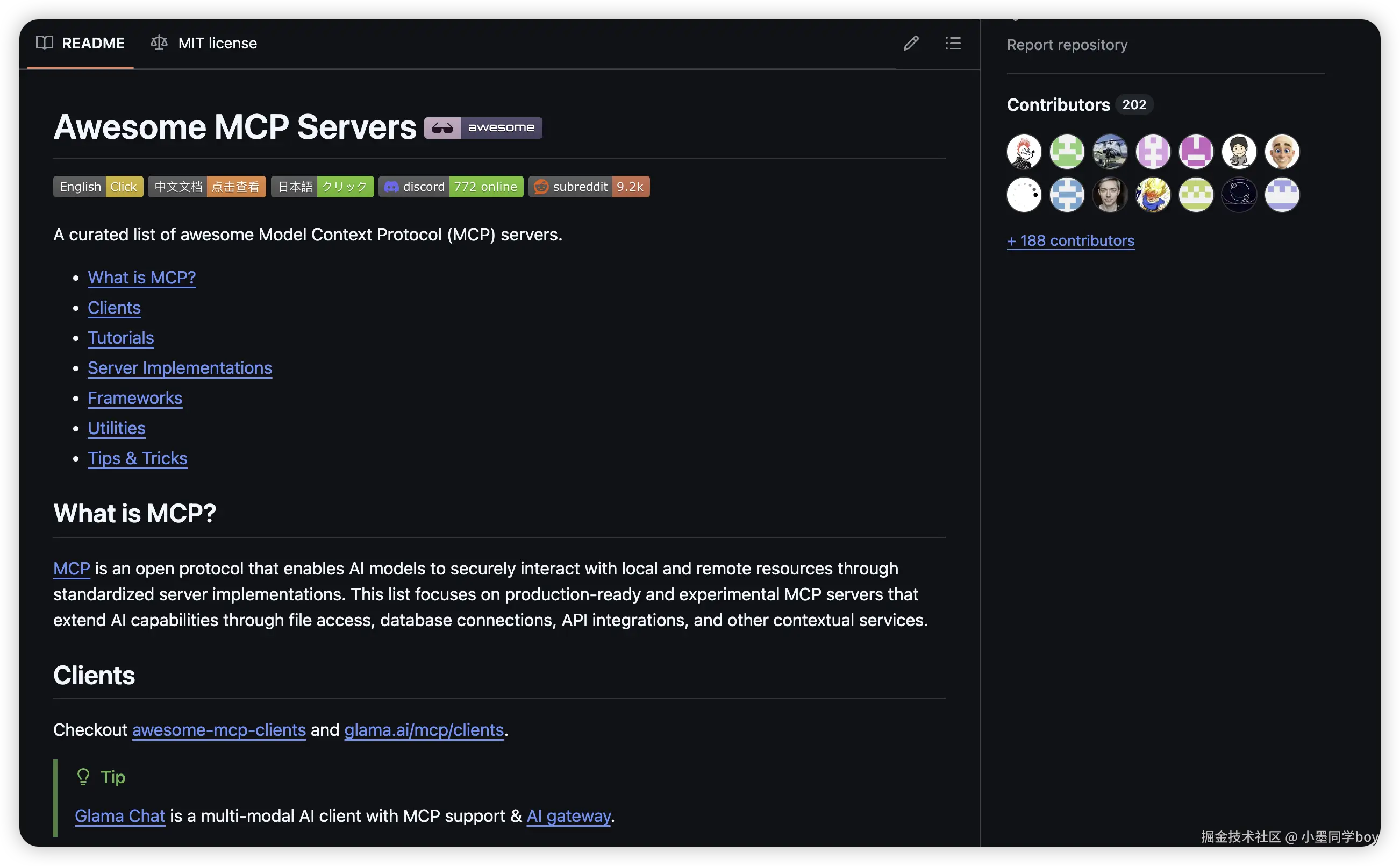Click the + 188 contributors link

coord(1070,240)
